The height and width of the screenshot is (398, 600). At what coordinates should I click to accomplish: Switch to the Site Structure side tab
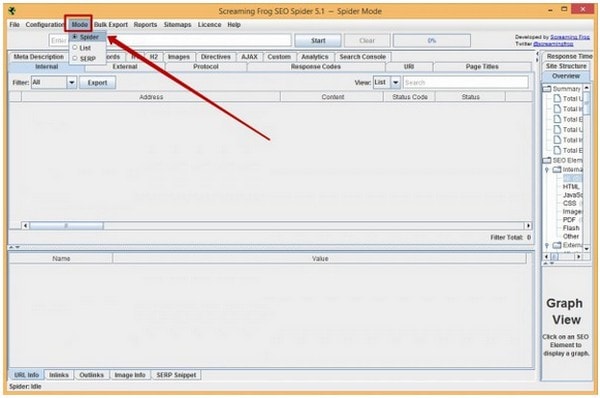pyautogui.click(x=566, y=66)
